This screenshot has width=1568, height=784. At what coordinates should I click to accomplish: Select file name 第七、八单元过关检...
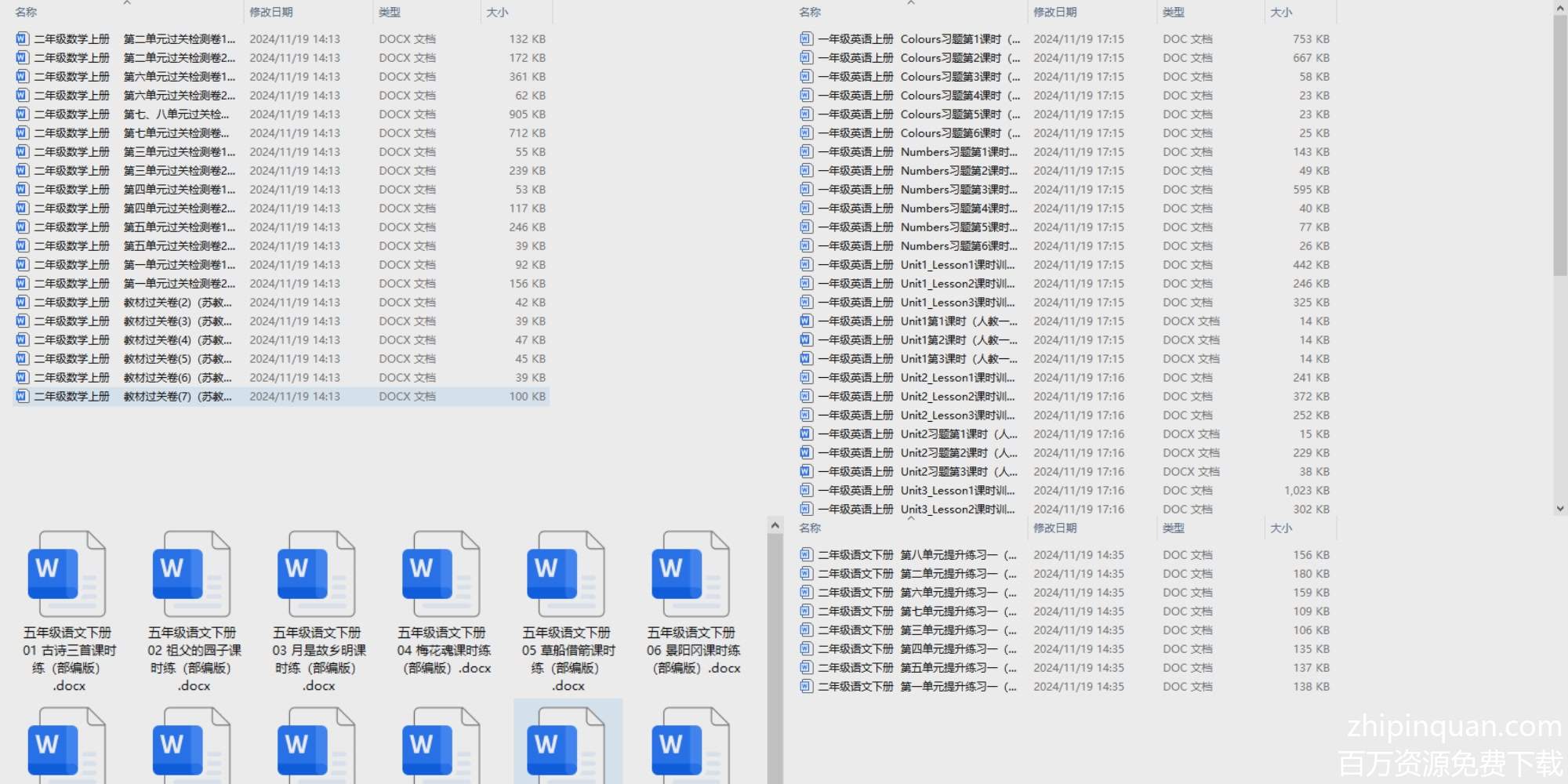[x=132, y=114]
